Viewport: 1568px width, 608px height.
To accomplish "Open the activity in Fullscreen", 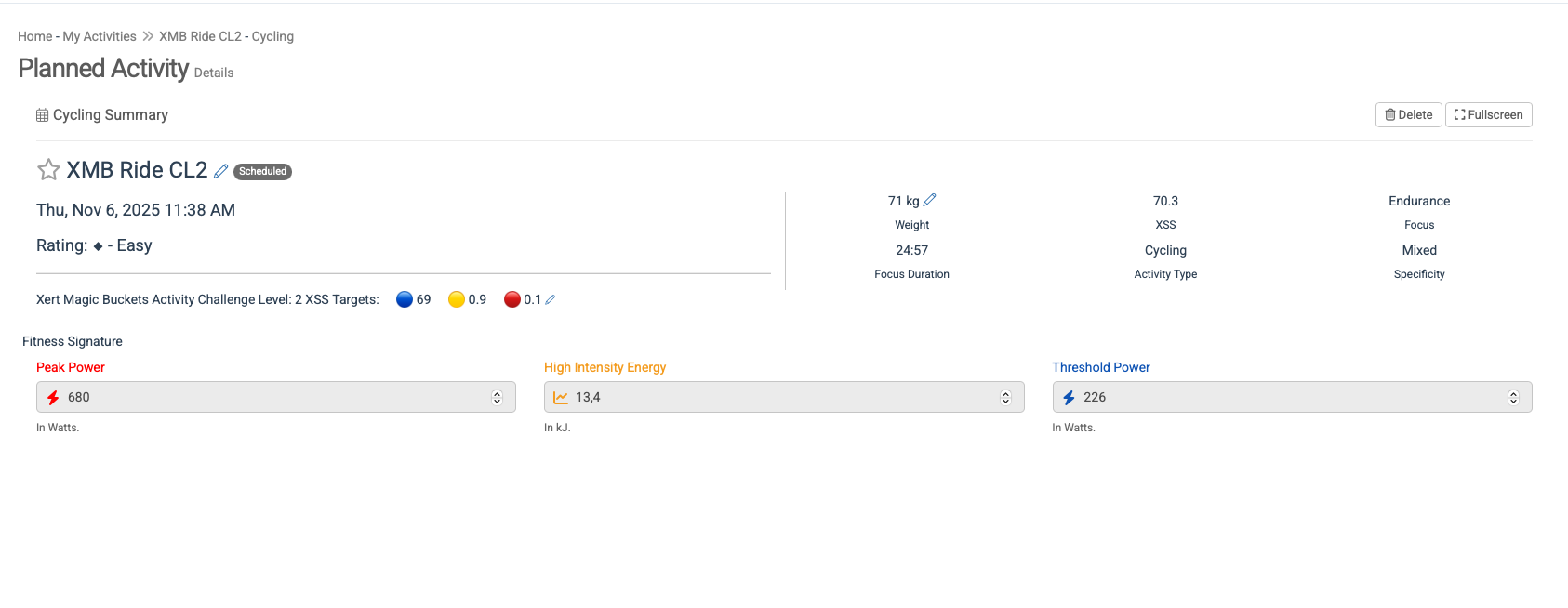I will [x=1488, y=114].
